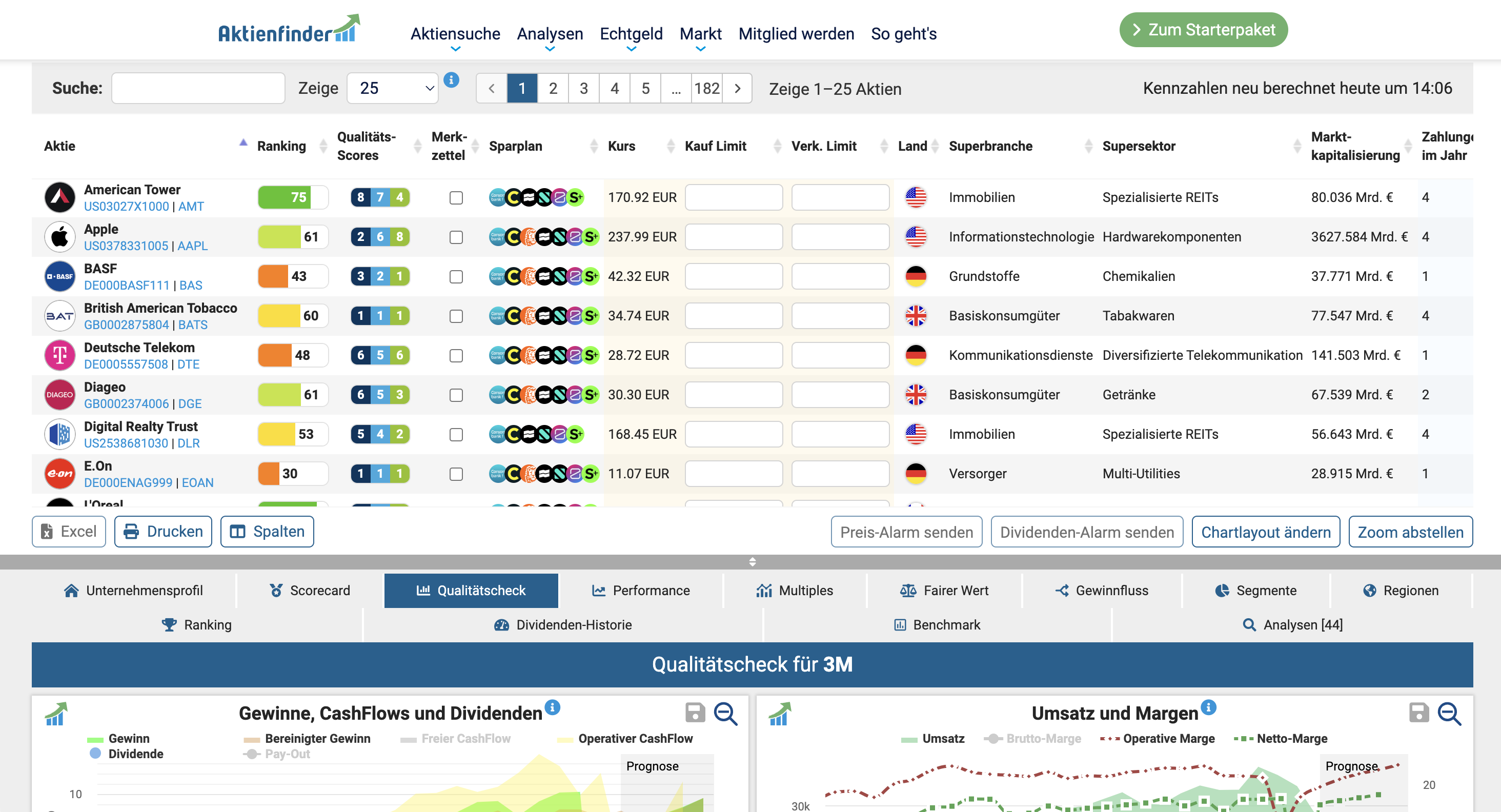Open the Dividenden-Historie tab

coord(563,625)
